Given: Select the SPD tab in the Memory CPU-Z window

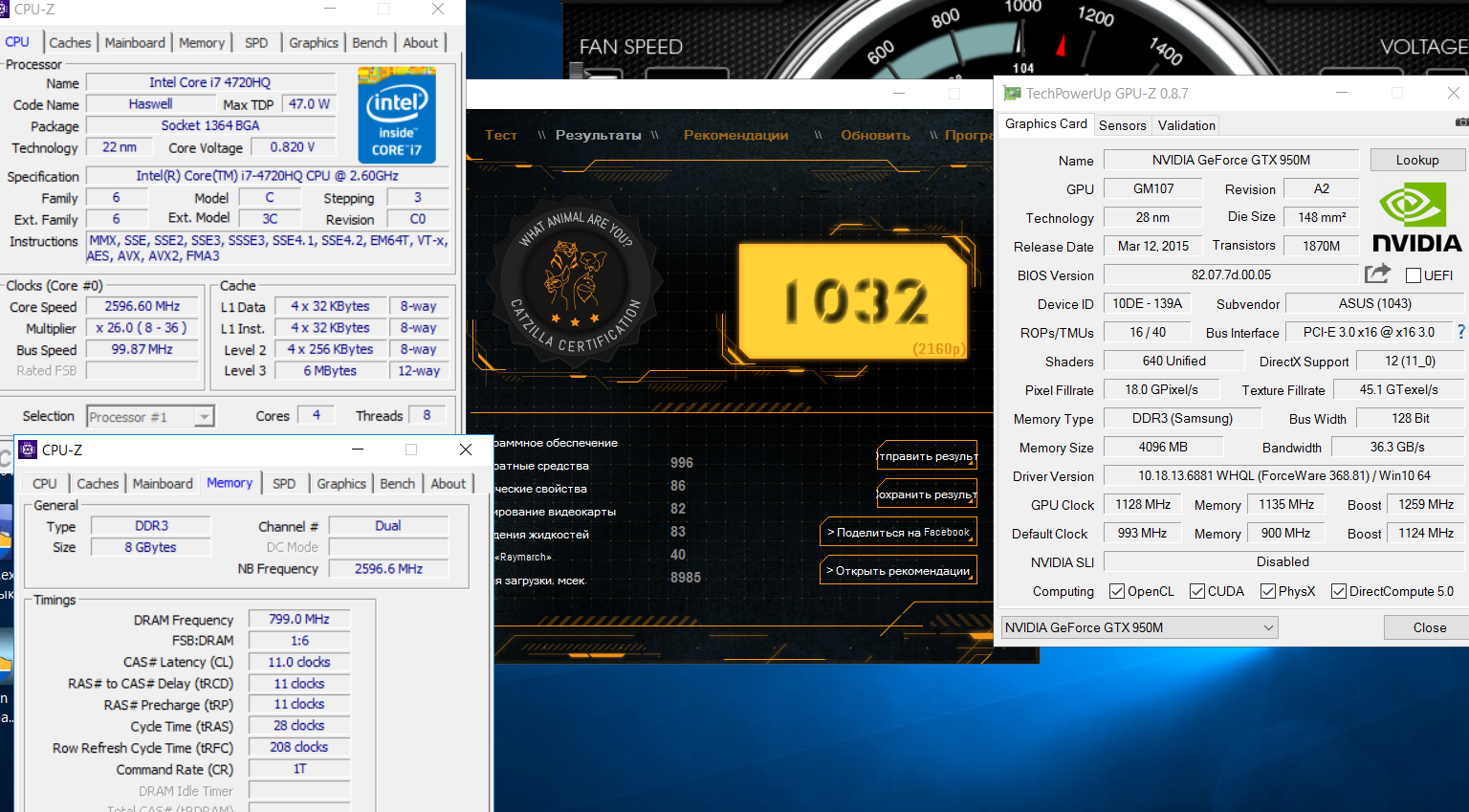Looking at the screenshot, I should 284,484.
